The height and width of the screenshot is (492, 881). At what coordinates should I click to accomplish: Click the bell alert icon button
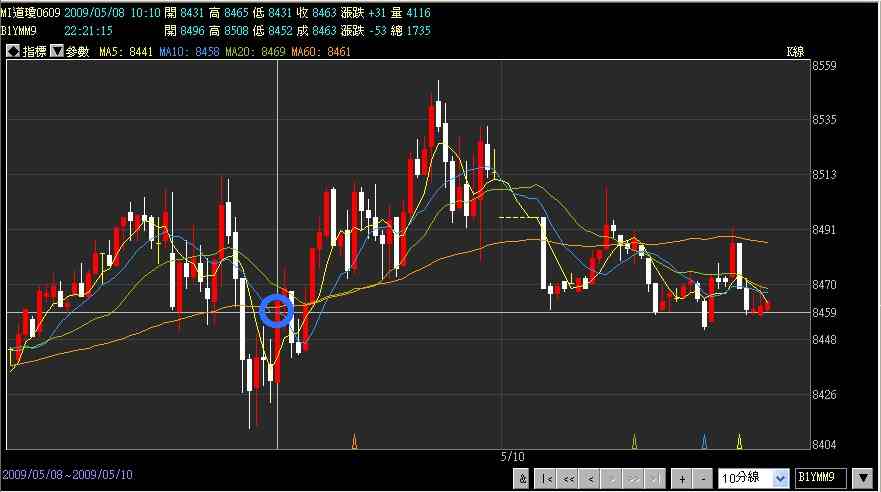tap(523, 479)
